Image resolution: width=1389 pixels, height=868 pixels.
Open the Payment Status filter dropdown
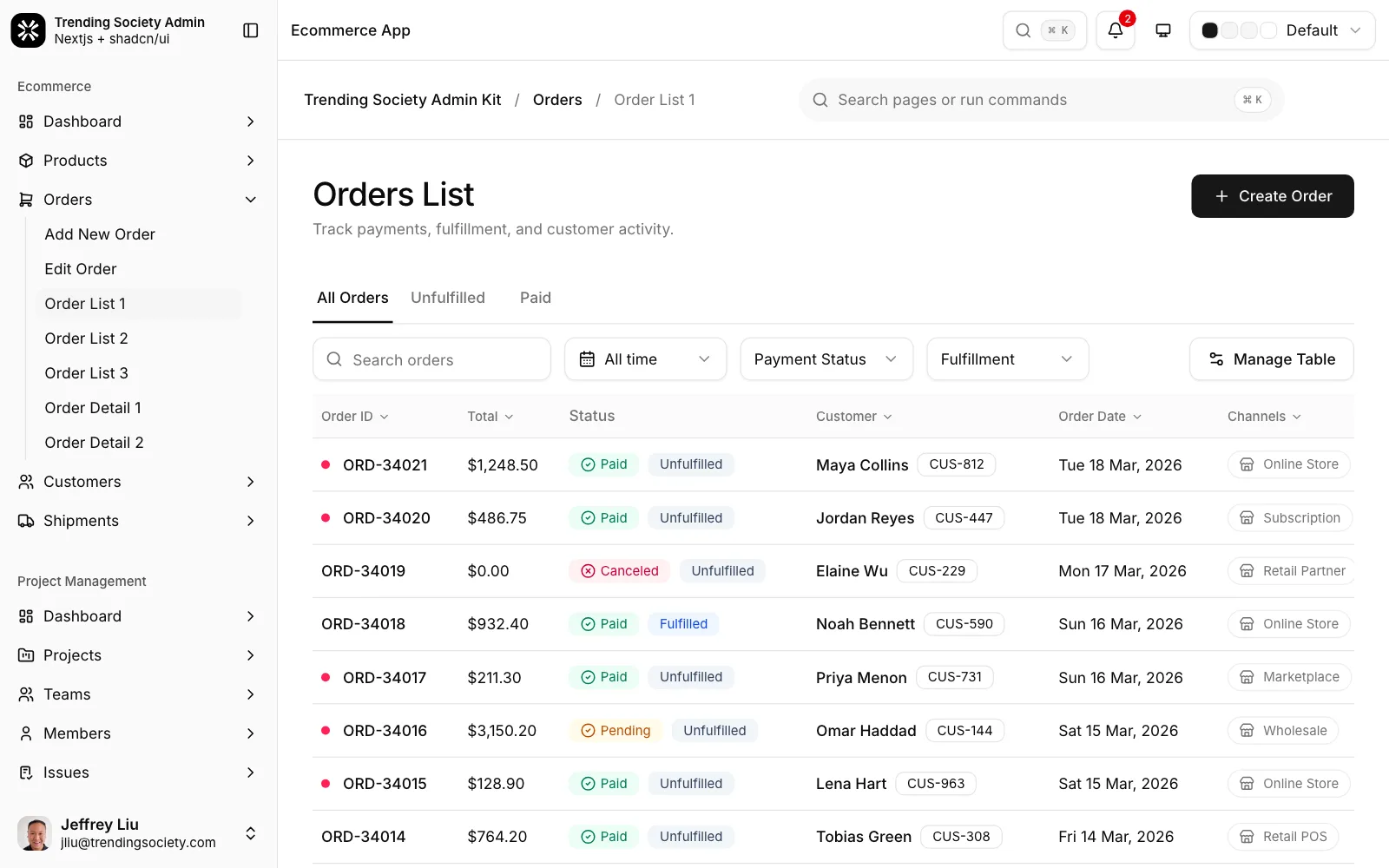[826, 359]
